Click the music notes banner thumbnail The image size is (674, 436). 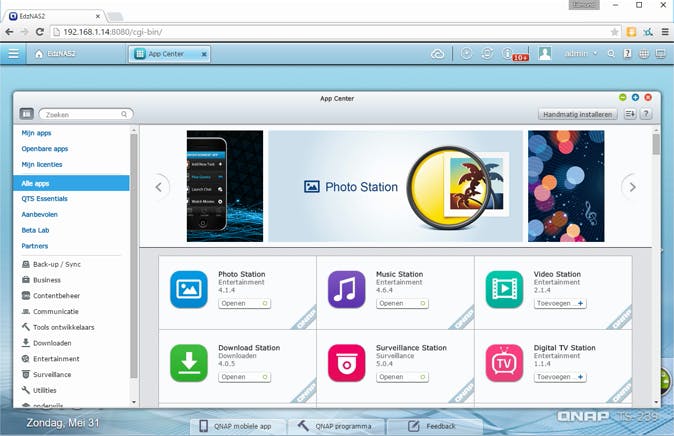click(566, 186)
